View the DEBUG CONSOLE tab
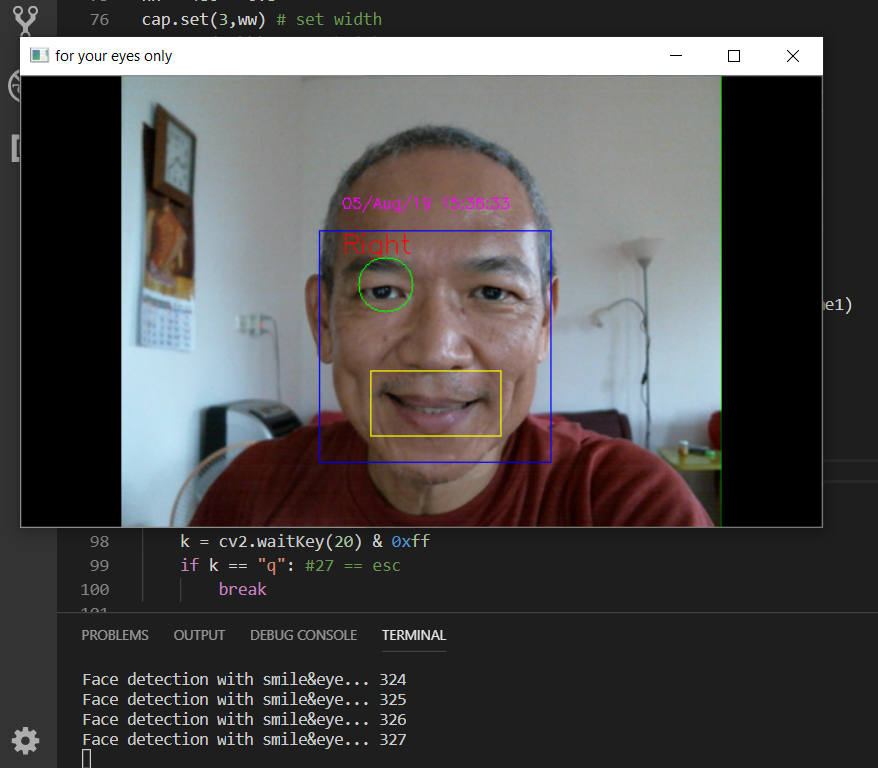The width and height of the screenshot is (878, 768). (303, 635)
